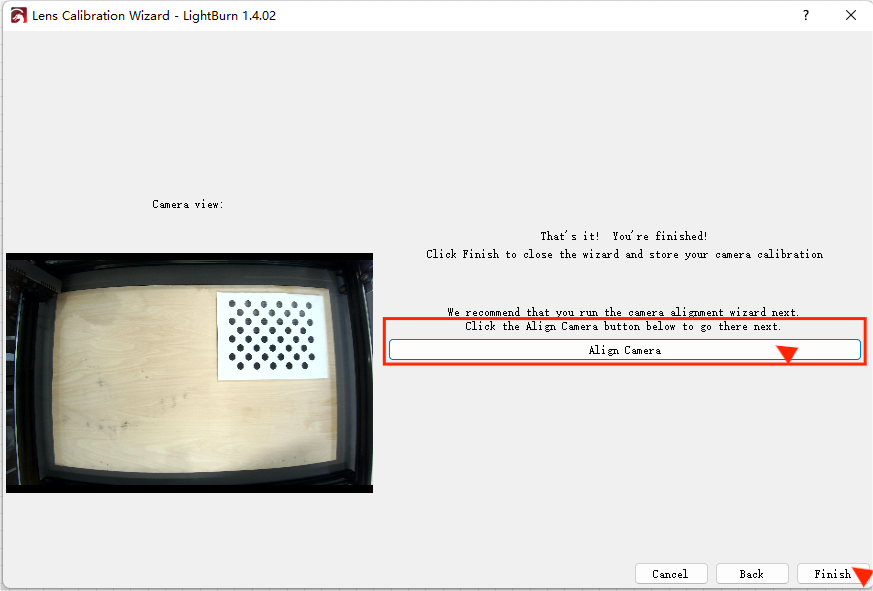Click the "We recommend that you run" text line
This screenshot has width=873, height=591.
pyautogui.click(x=623, y=312)
